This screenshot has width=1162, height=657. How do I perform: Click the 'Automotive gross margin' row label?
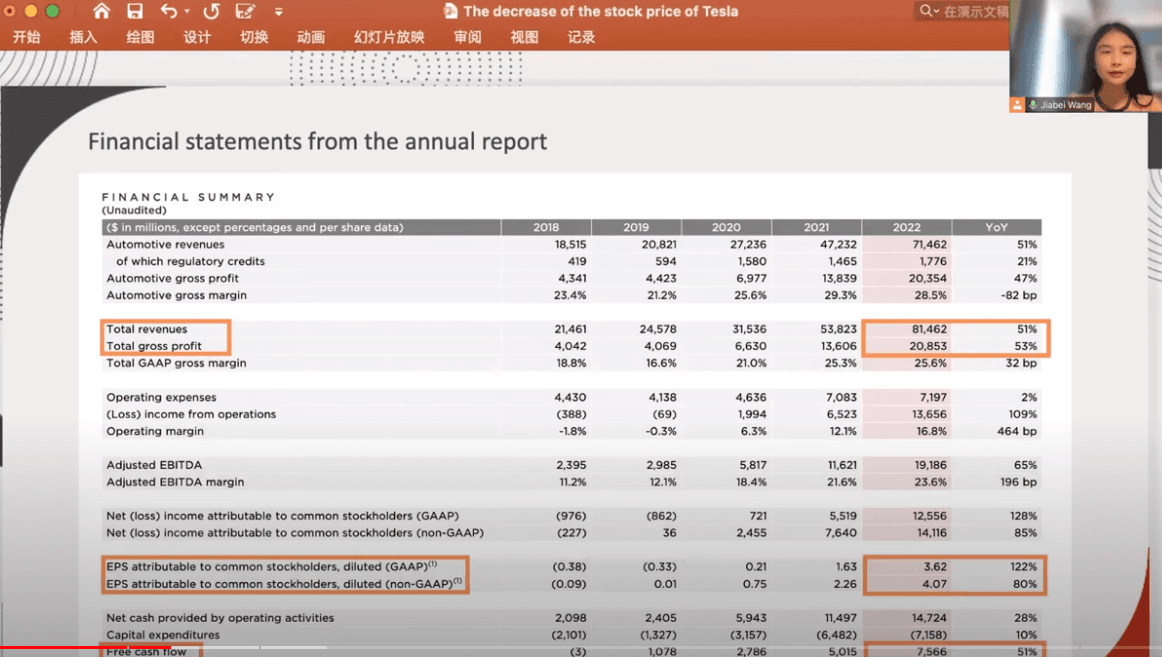(176, 296)
